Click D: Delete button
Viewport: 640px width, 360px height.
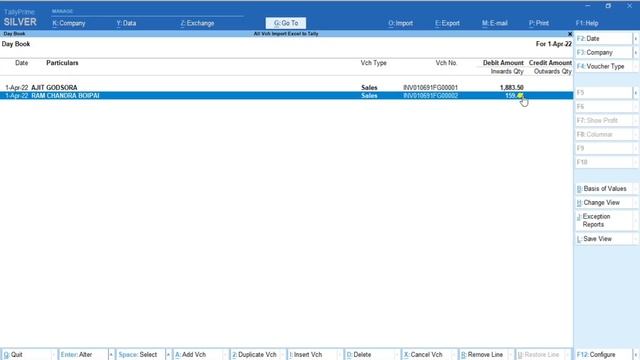369,355
